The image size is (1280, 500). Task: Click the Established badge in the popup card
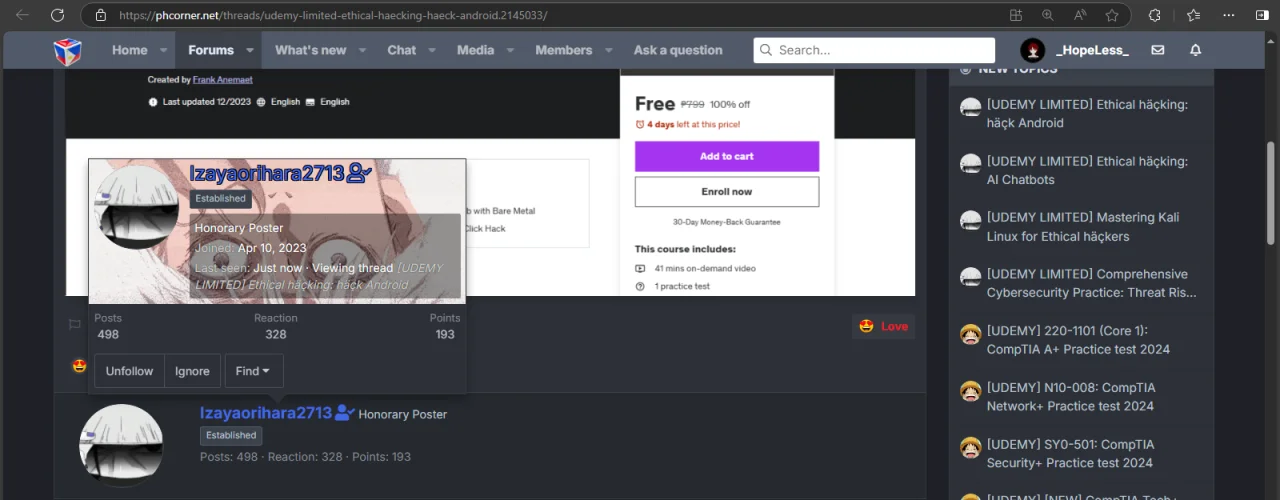(x=221, y=198)
